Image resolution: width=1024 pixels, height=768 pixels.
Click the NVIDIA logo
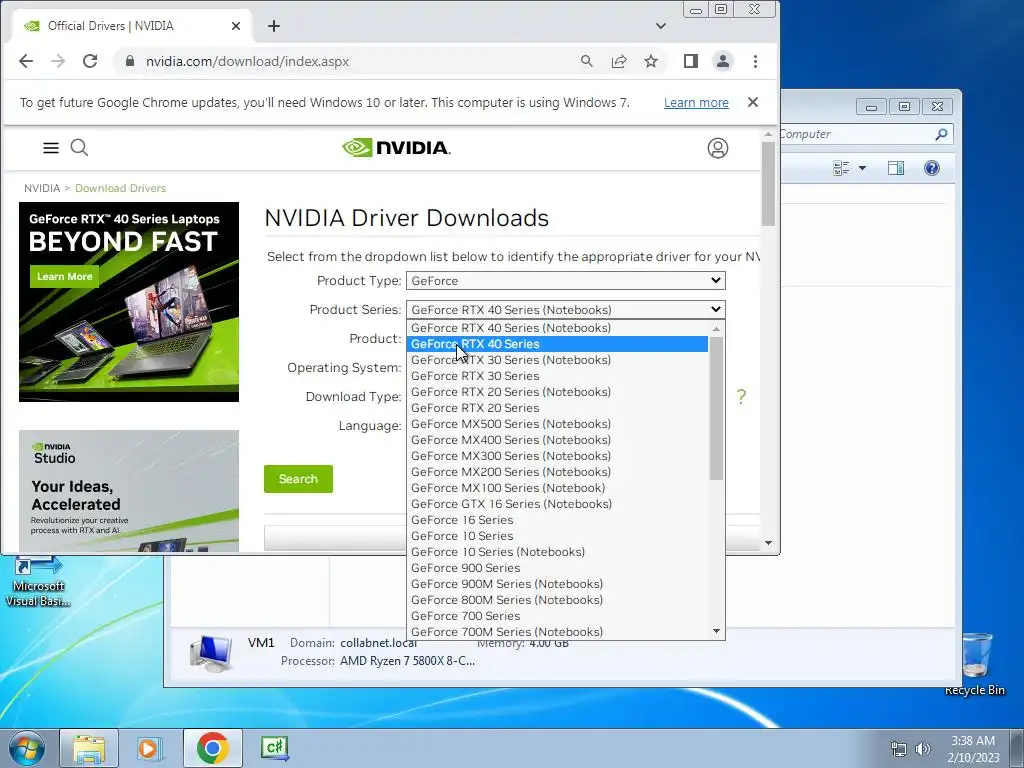[x=396, y=148]
